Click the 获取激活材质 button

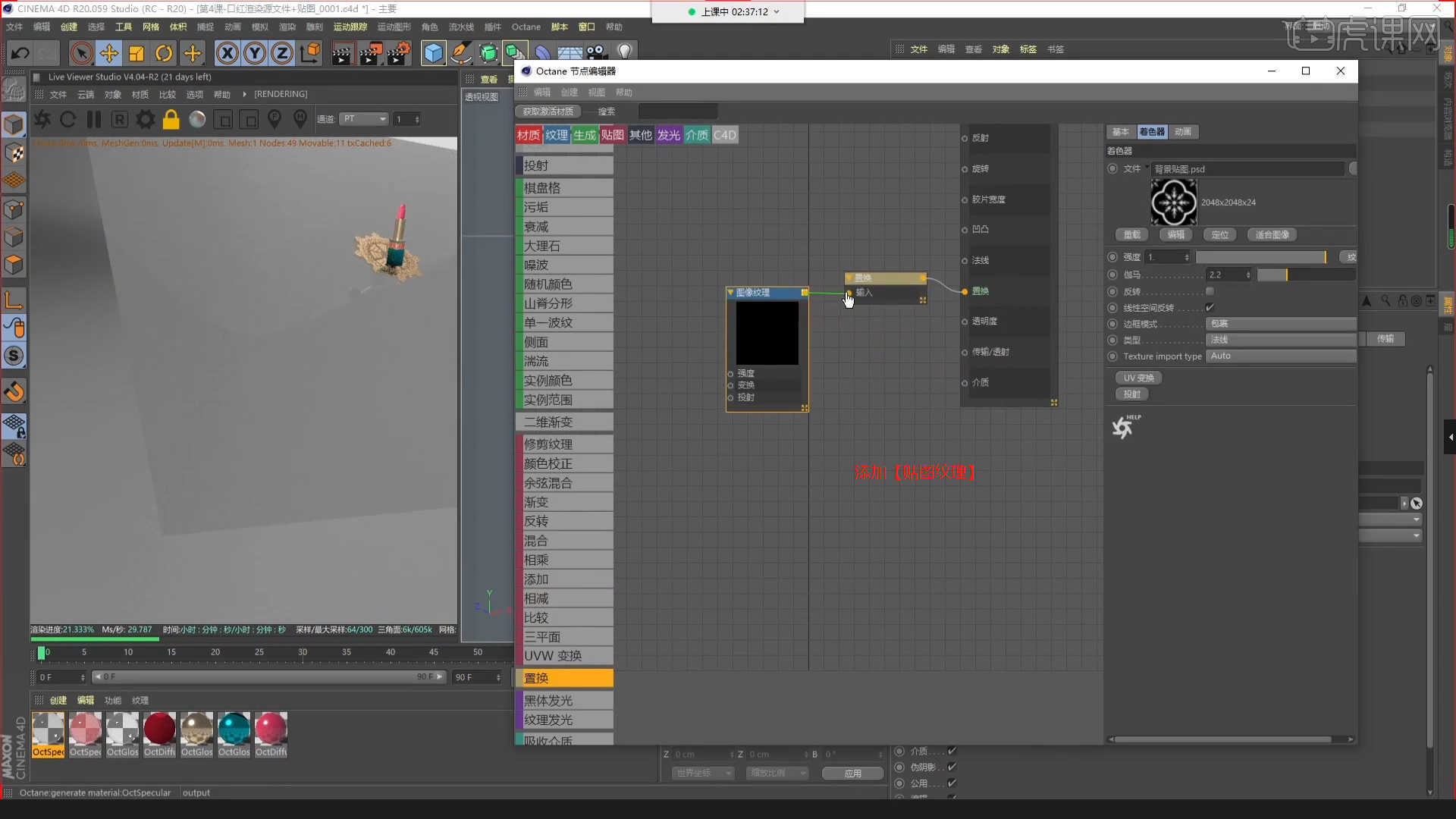point(548,111)
